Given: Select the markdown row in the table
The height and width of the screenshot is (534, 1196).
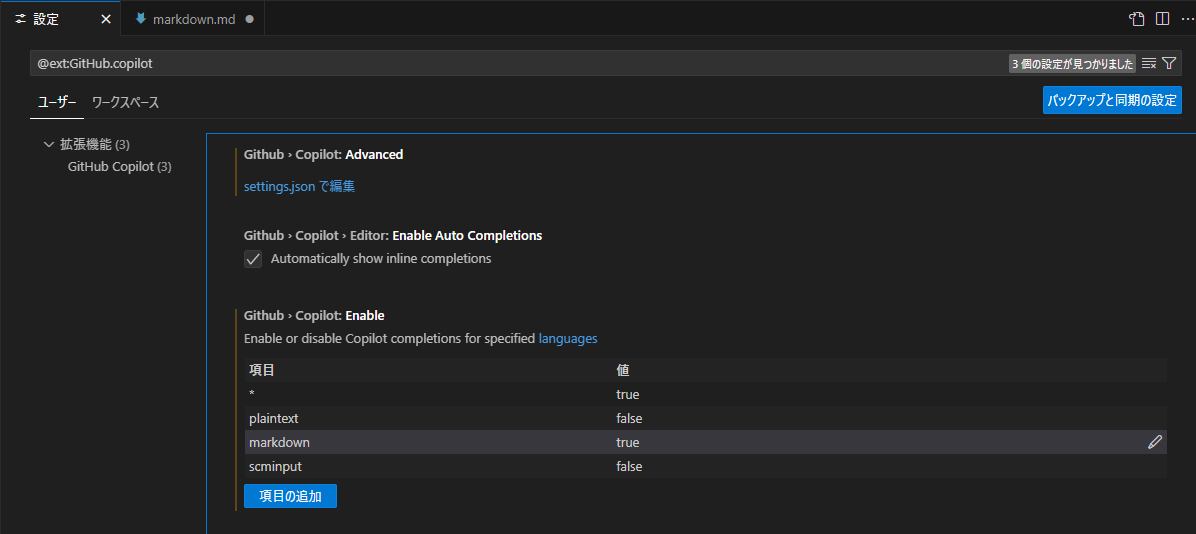Looking at the screenshot, I should [x=706, y=442].
